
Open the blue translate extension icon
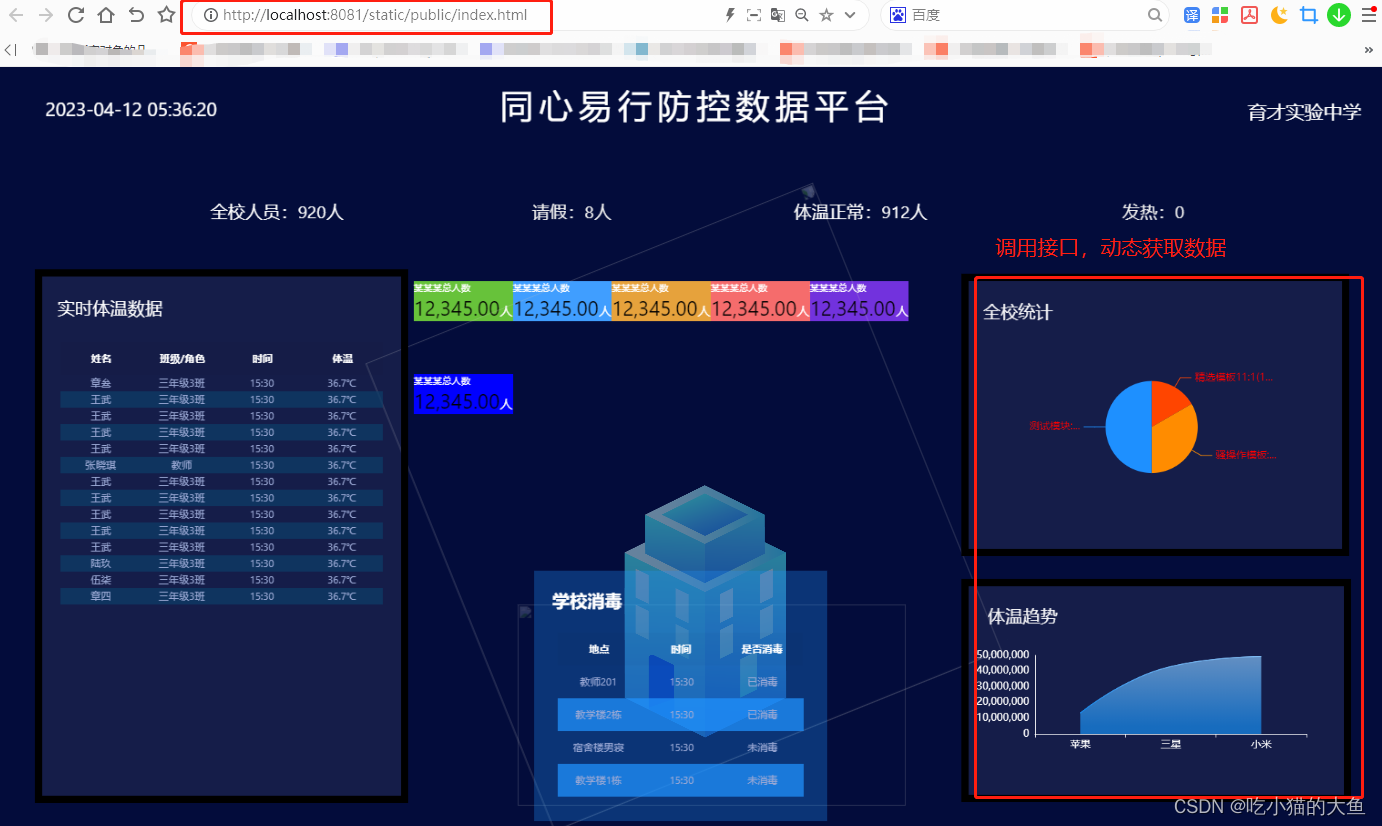pos(1192,15)
